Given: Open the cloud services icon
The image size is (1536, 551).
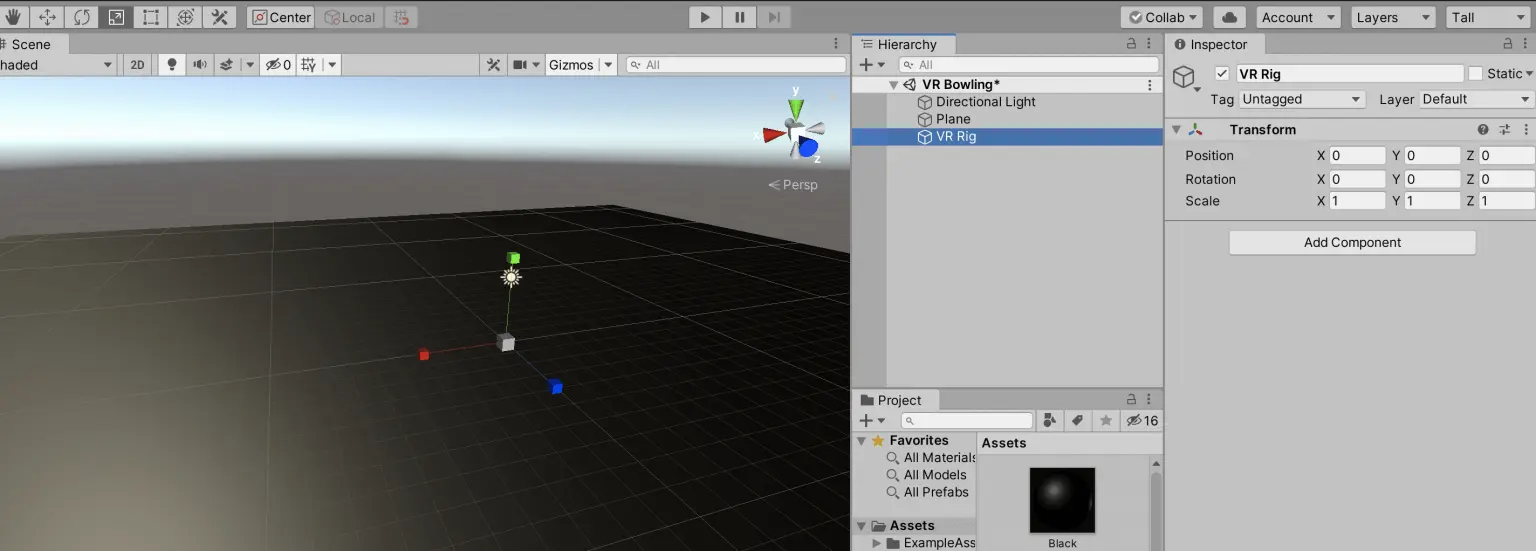Looking at the screenshot, I should (1229, 17).
